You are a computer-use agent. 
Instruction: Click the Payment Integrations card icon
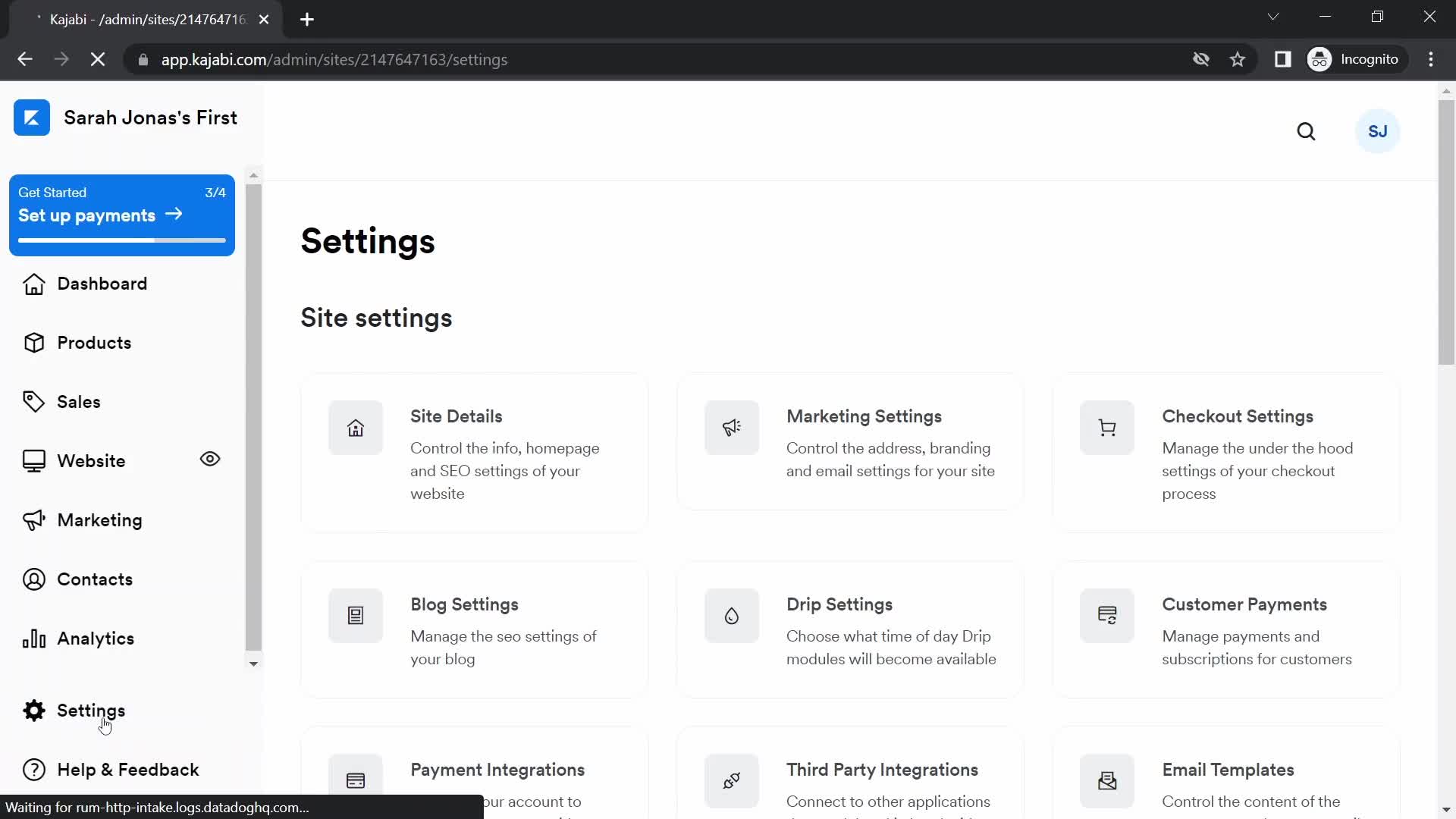[356, 781]
